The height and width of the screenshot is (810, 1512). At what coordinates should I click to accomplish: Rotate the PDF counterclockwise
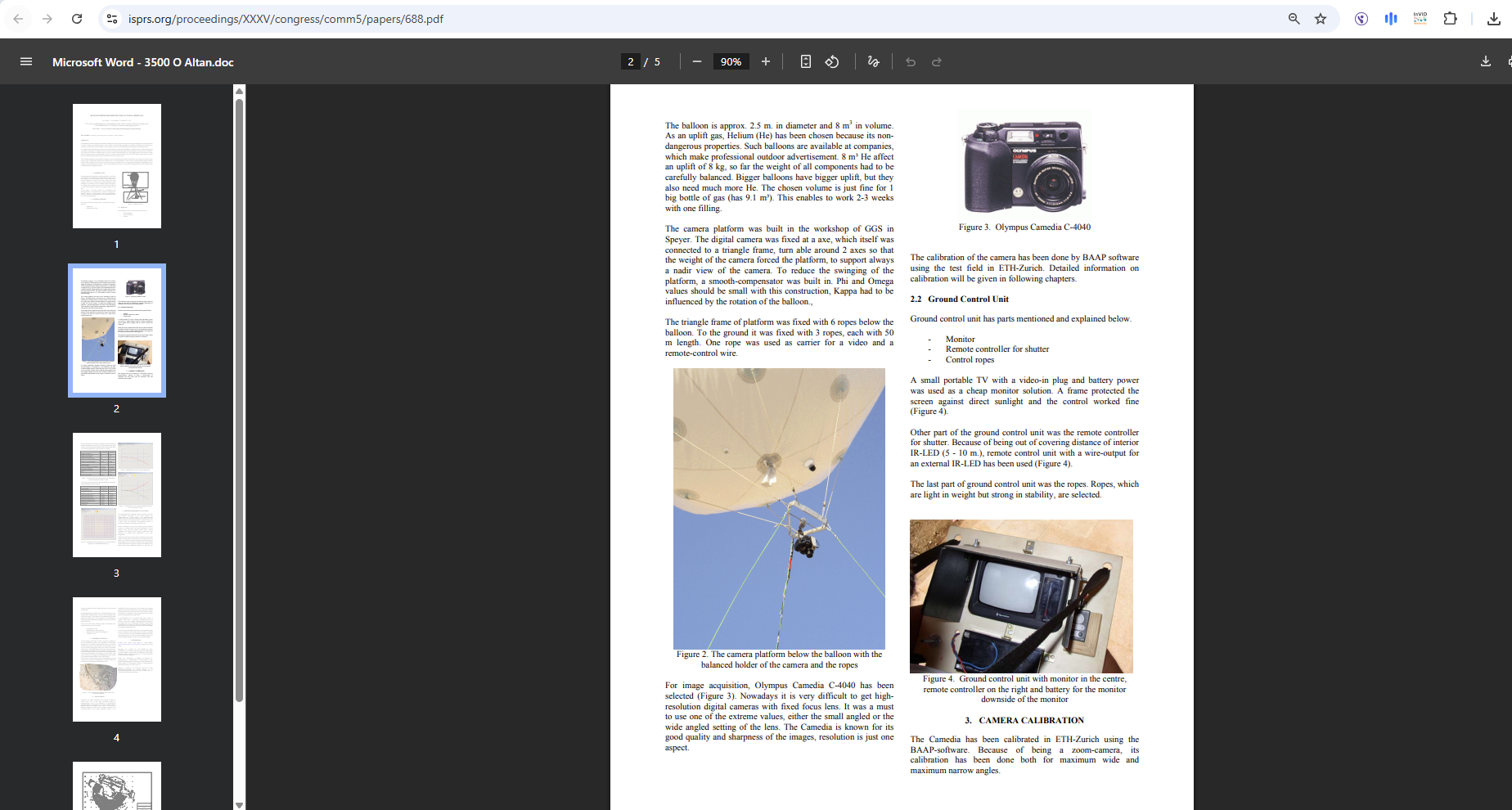832,61
